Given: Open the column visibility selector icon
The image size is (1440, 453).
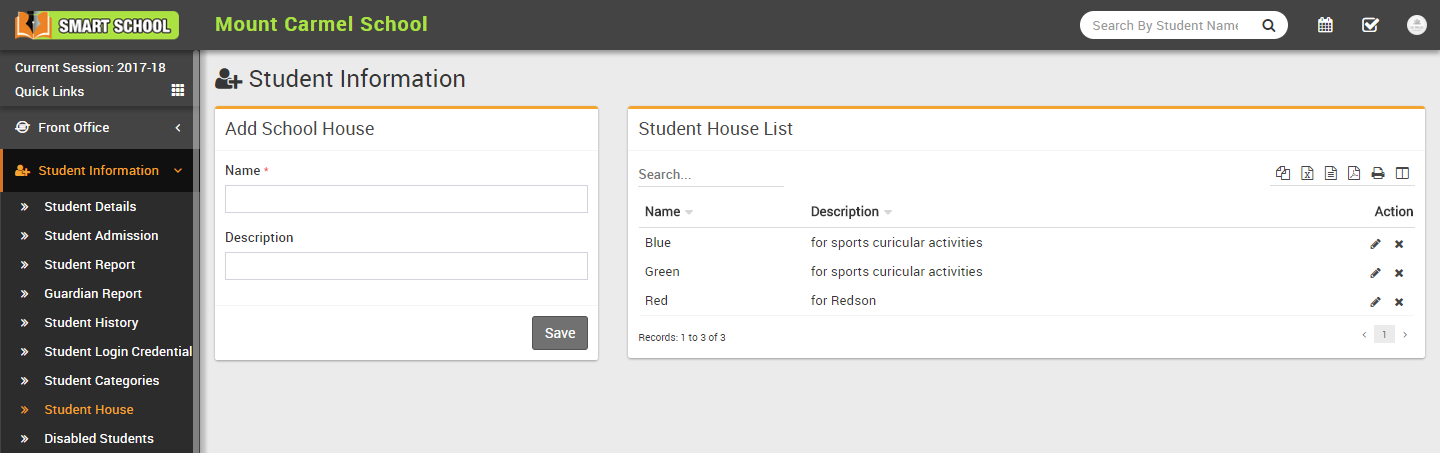Looking at the screenshot, I should pyautogui.click(x=1402, y=173).
